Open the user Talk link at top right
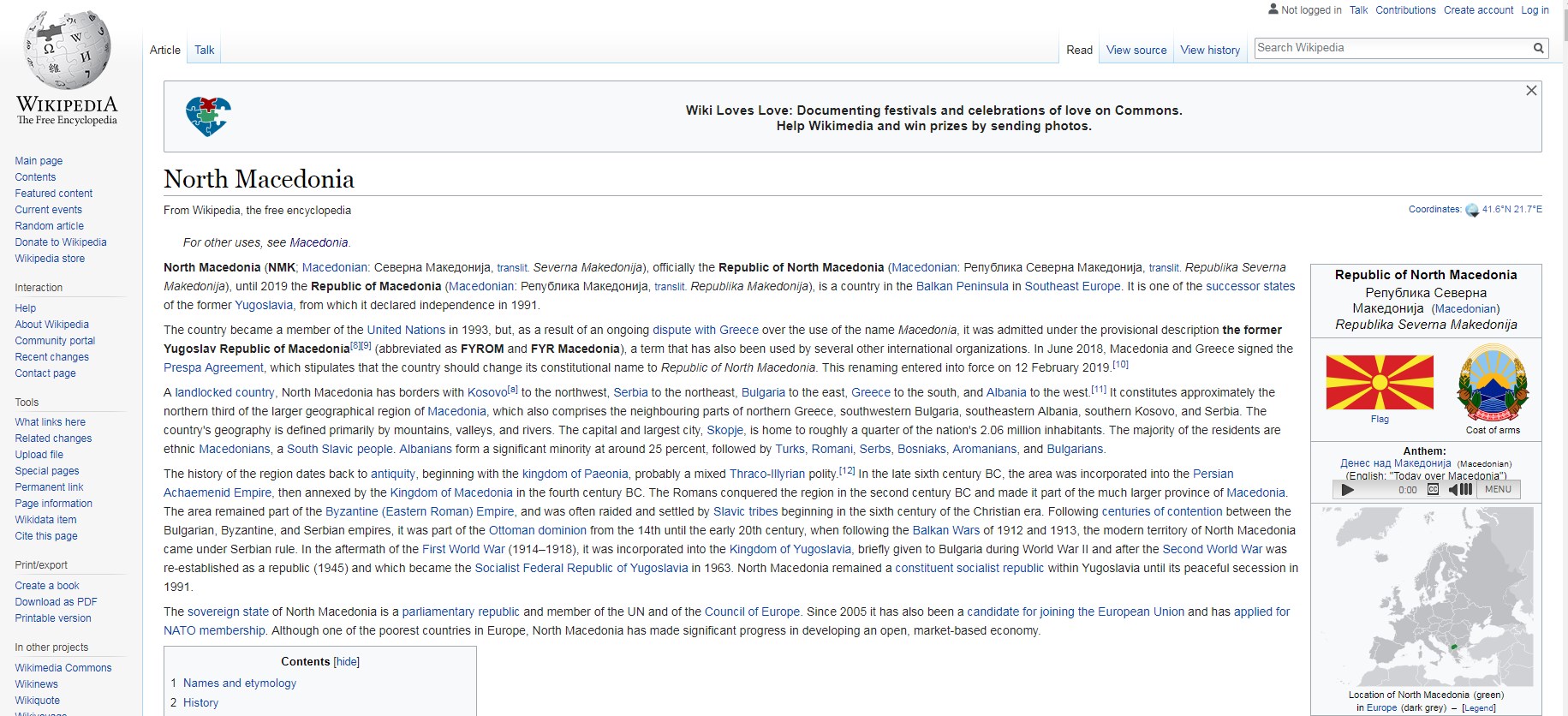 click(1359, 10)
